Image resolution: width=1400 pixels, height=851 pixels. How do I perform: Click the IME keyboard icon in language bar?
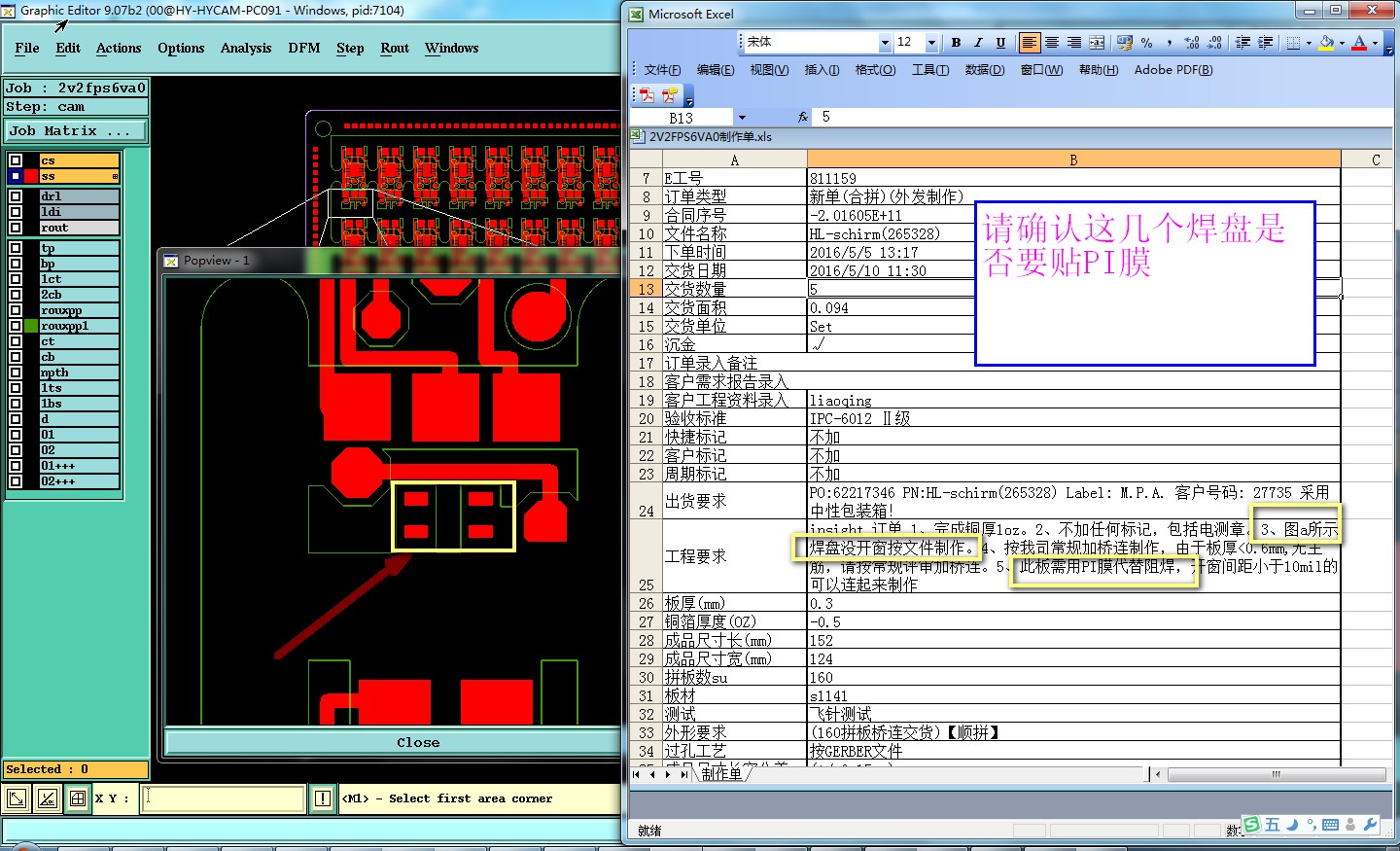(1331, 825)
